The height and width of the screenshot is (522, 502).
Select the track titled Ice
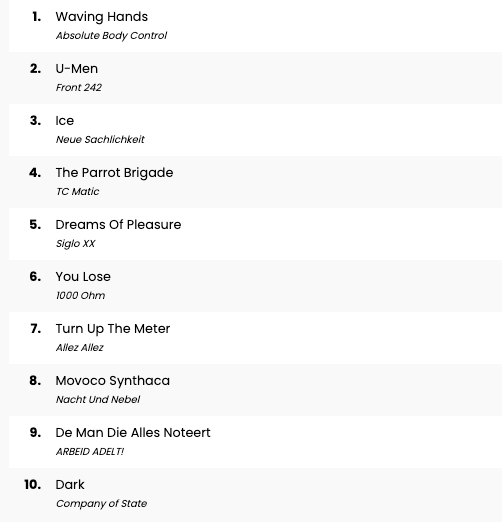[x=65, y=121]
